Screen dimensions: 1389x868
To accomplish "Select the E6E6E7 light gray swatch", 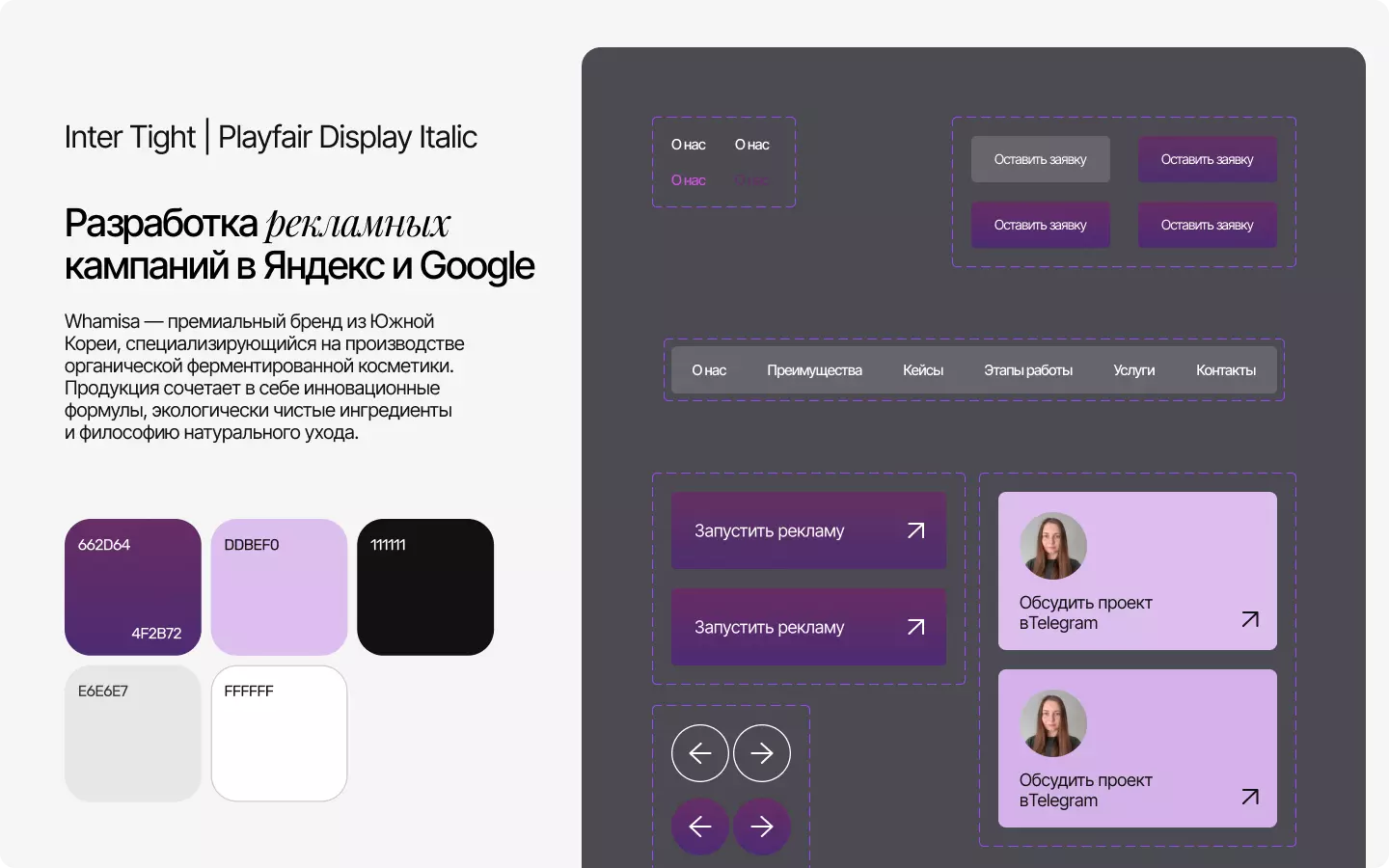I will (133, 733).
